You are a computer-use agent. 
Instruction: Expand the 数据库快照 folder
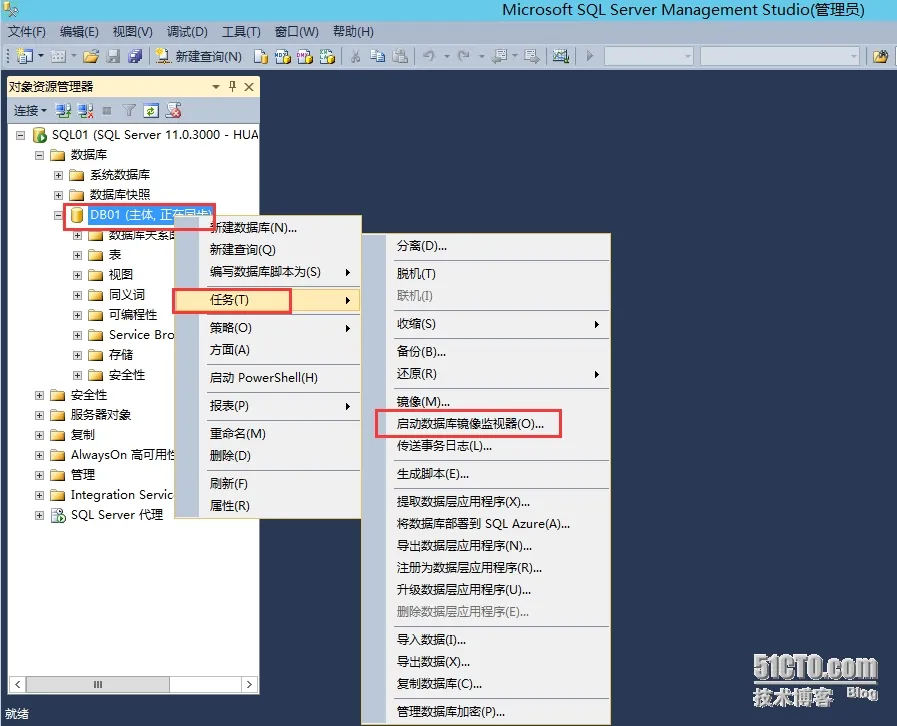[x=58, y=195]
